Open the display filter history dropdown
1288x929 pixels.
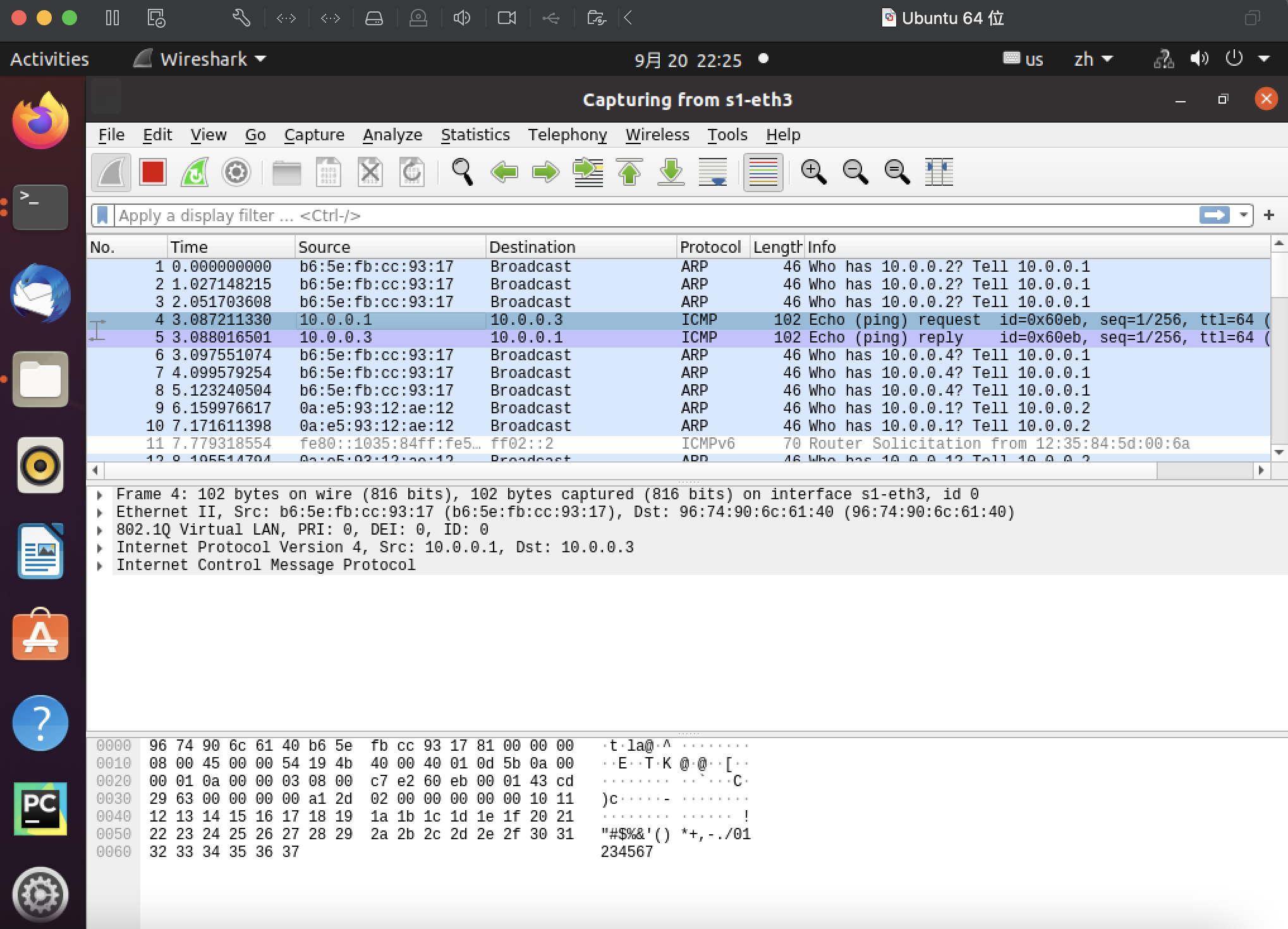1243,216
